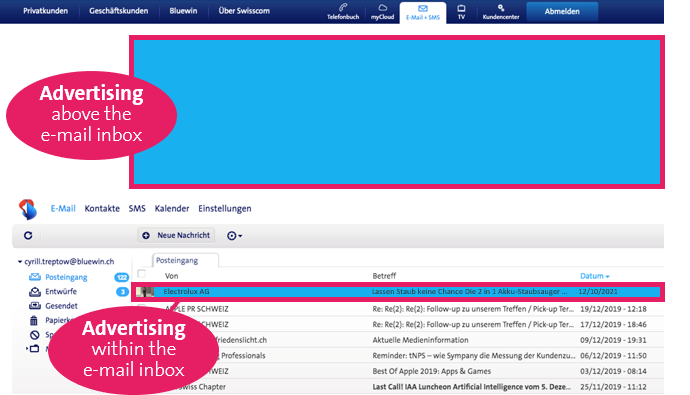Compose with Neue Nachricht button
Image resolution: width=690 pixels, height=395 pixels.
176,235
